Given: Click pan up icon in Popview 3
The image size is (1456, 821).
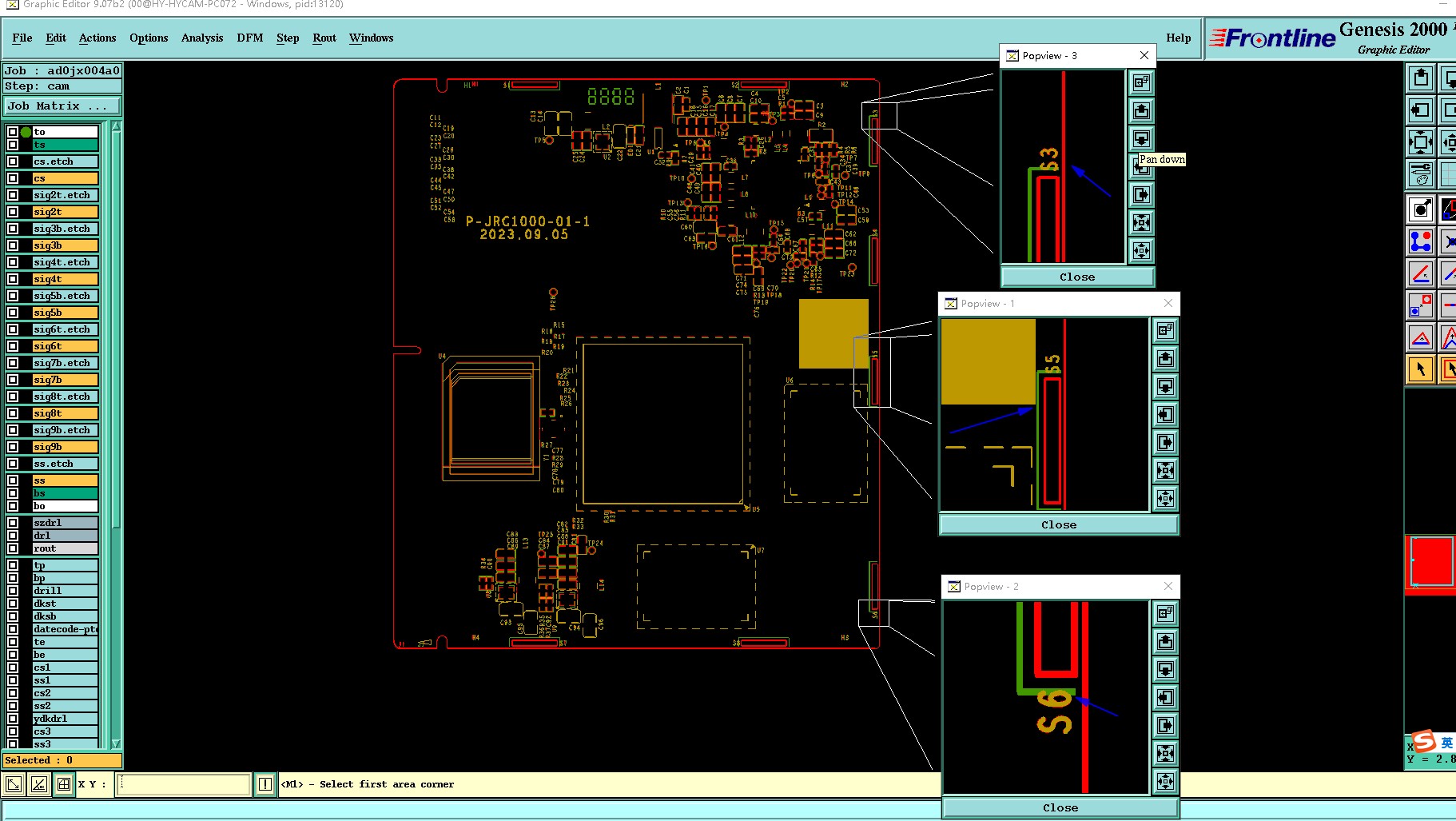Looking at the screenshot, I should pyautogui.click(x=1141, y=110).
